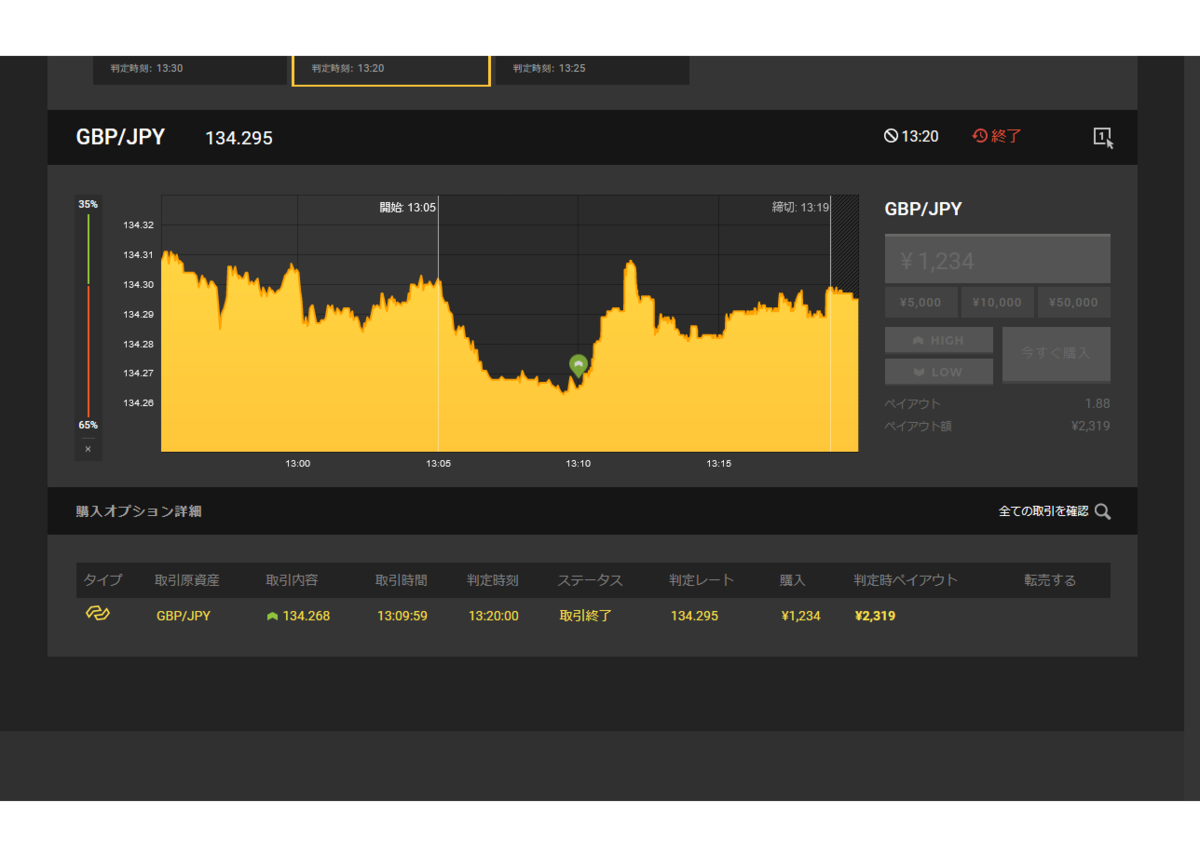Click the 134.30 label on chart price axis

(138, 285)
